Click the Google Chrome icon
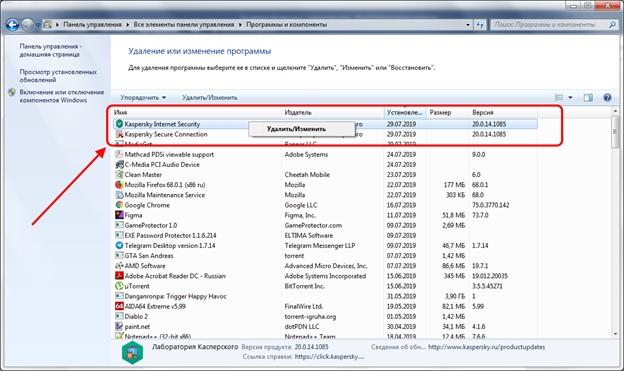 (119, 205)
